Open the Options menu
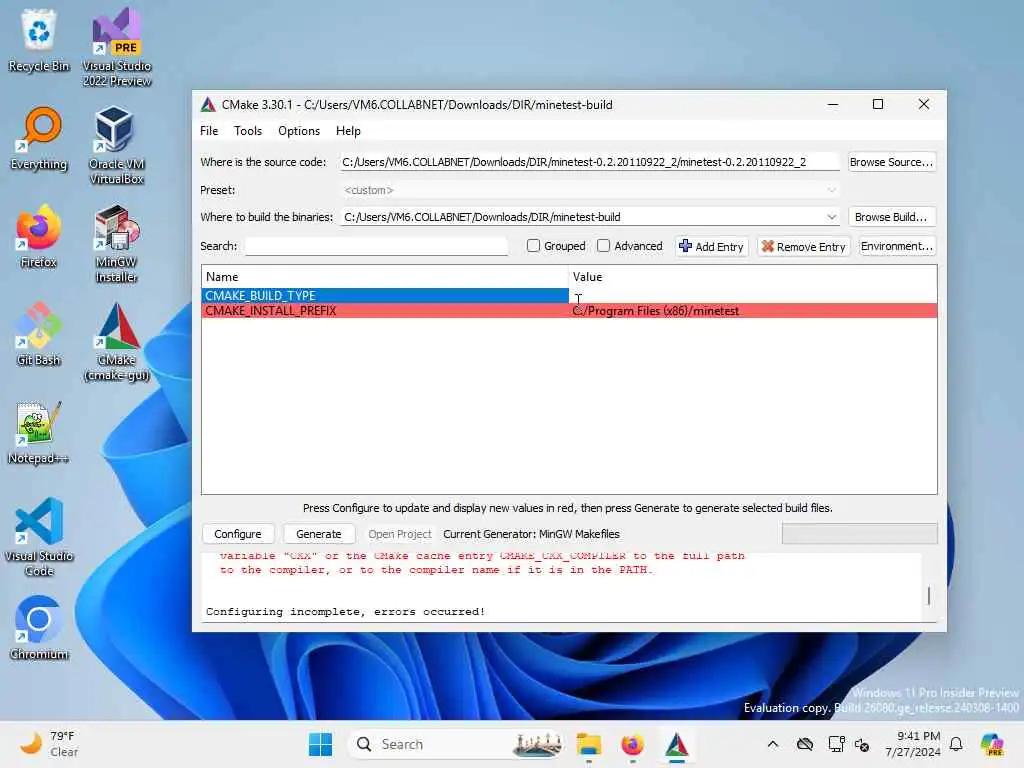This screenshot has width=1024, height=768. click(x=299, y=131)
